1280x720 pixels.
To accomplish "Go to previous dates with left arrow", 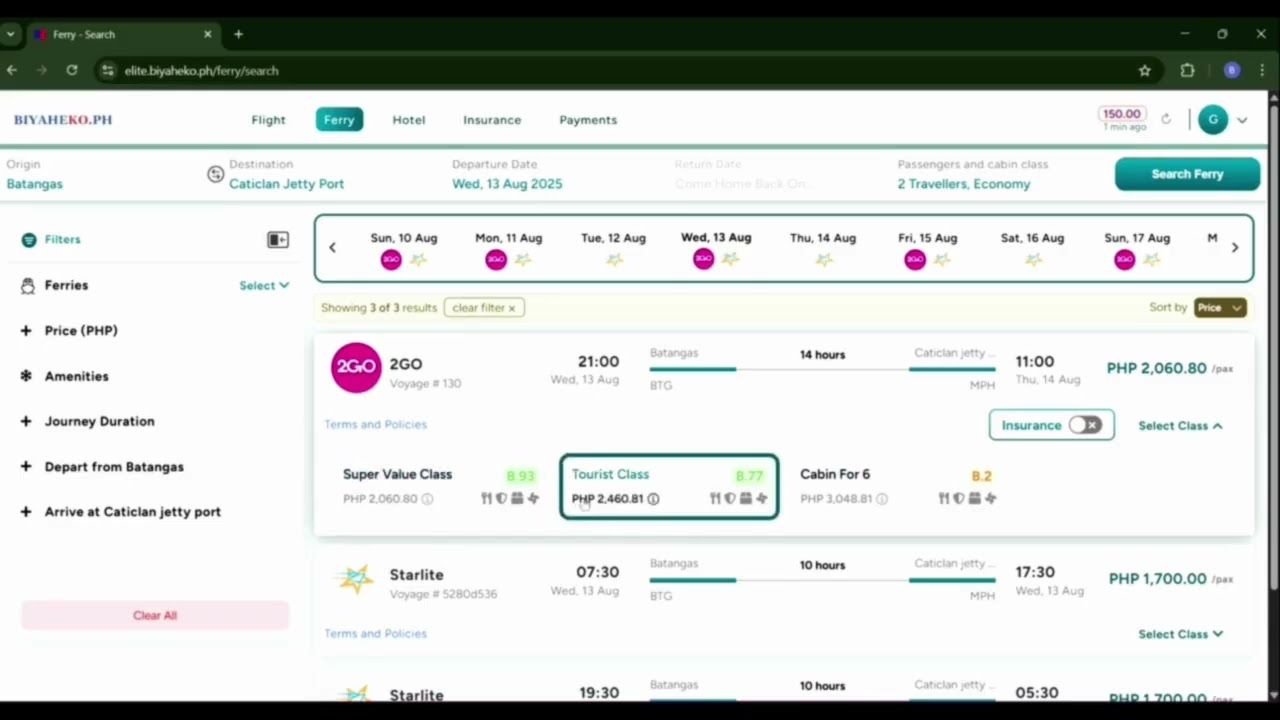I will 333,247.
